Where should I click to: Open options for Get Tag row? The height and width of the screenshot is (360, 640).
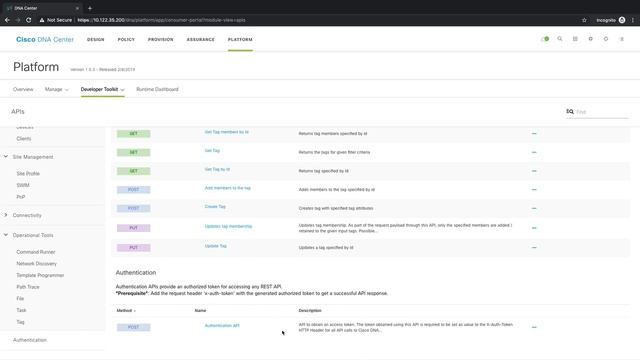pyautogui.click(x=534, y=152)
